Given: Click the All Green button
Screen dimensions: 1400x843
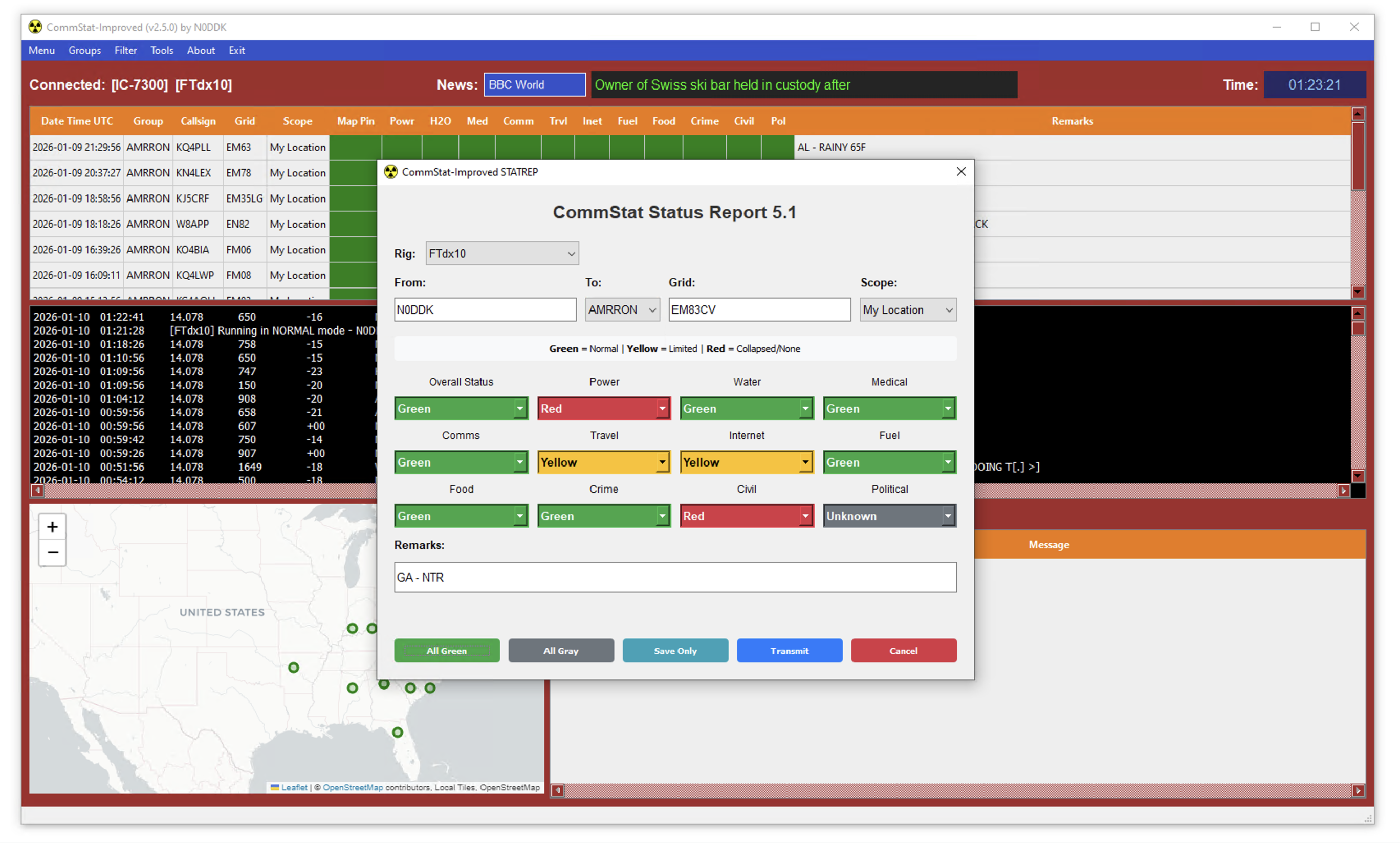Looking at the screenshot, I should click(x=447, y=651).
